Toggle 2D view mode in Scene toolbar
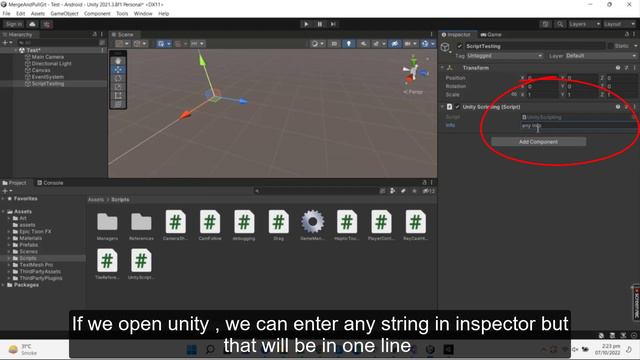This screenshot has width=640, height=360. tap(334, 44)
